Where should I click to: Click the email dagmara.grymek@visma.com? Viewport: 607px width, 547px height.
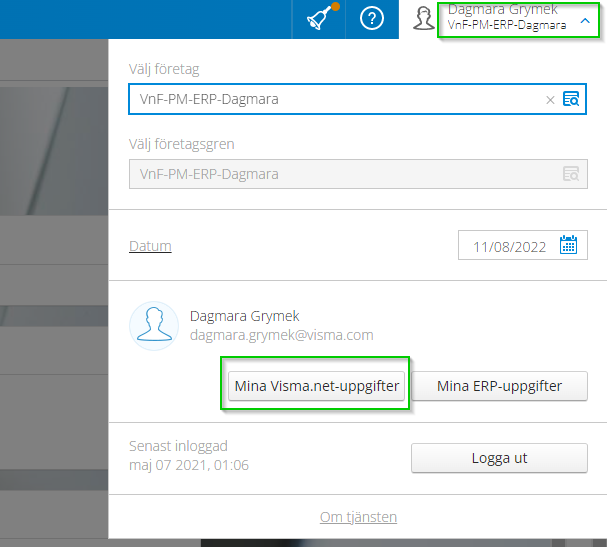coord(281,335)
